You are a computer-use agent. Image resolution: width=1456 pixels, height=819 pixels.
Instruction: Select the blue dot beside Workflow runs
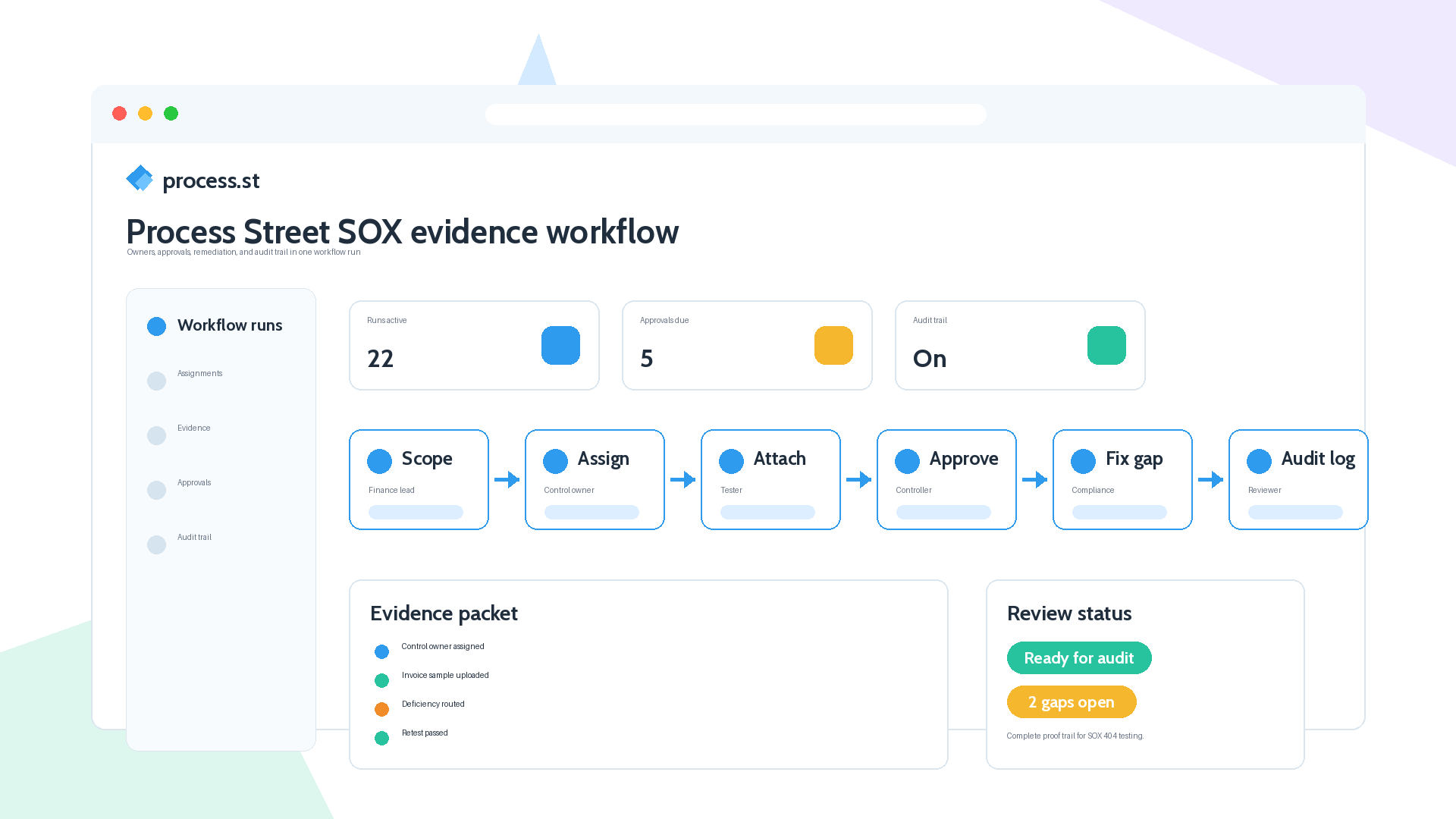click(156, 326)
